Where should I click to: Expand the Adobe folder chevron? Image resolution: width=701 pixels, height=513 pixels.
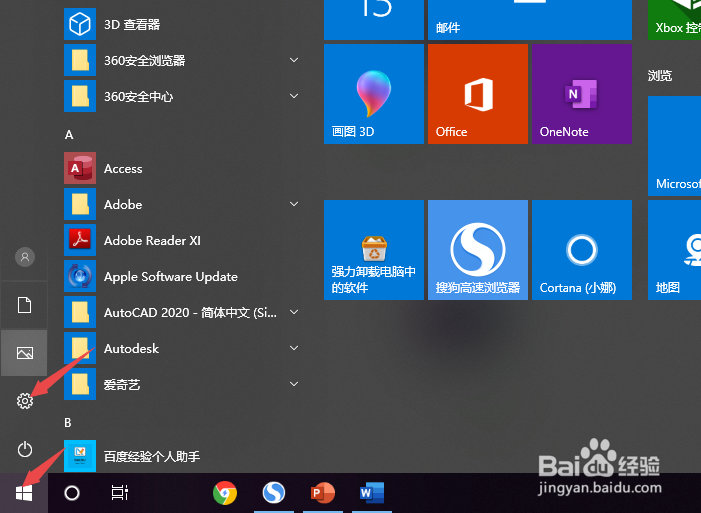point(294,204)
